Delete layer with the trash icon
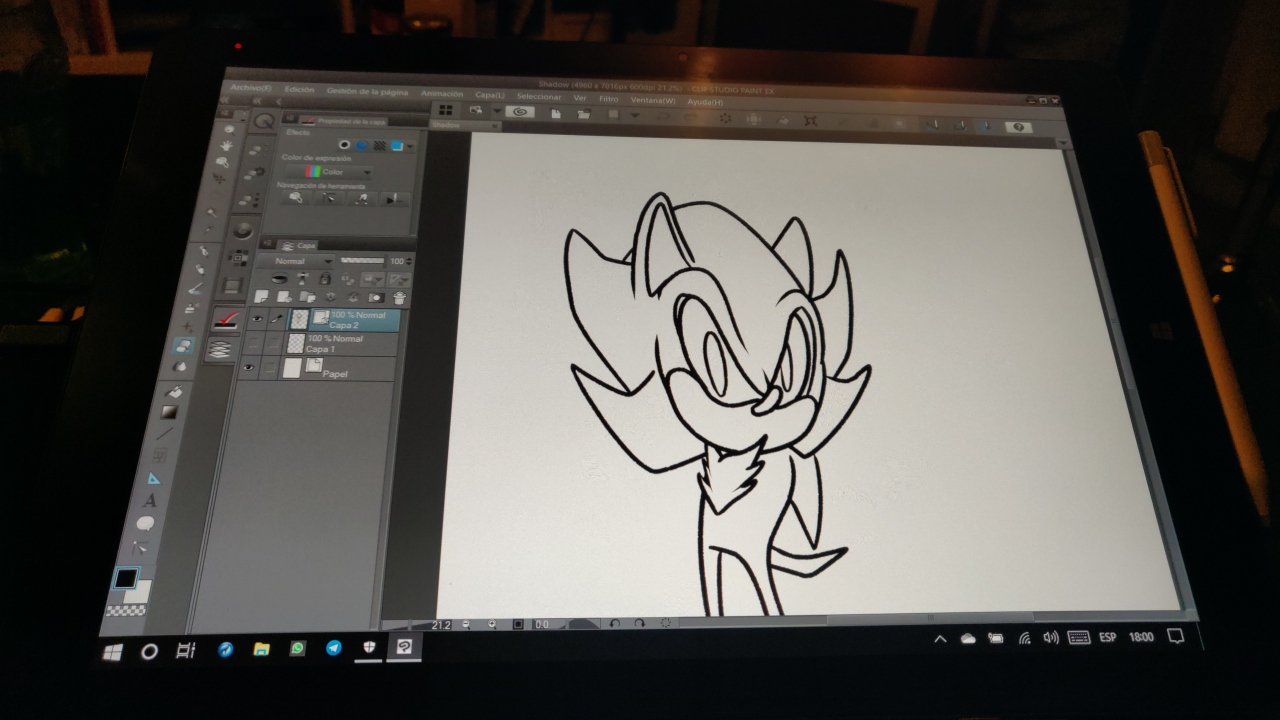Viewport: 1280px width, 720px height. point(399,297)
